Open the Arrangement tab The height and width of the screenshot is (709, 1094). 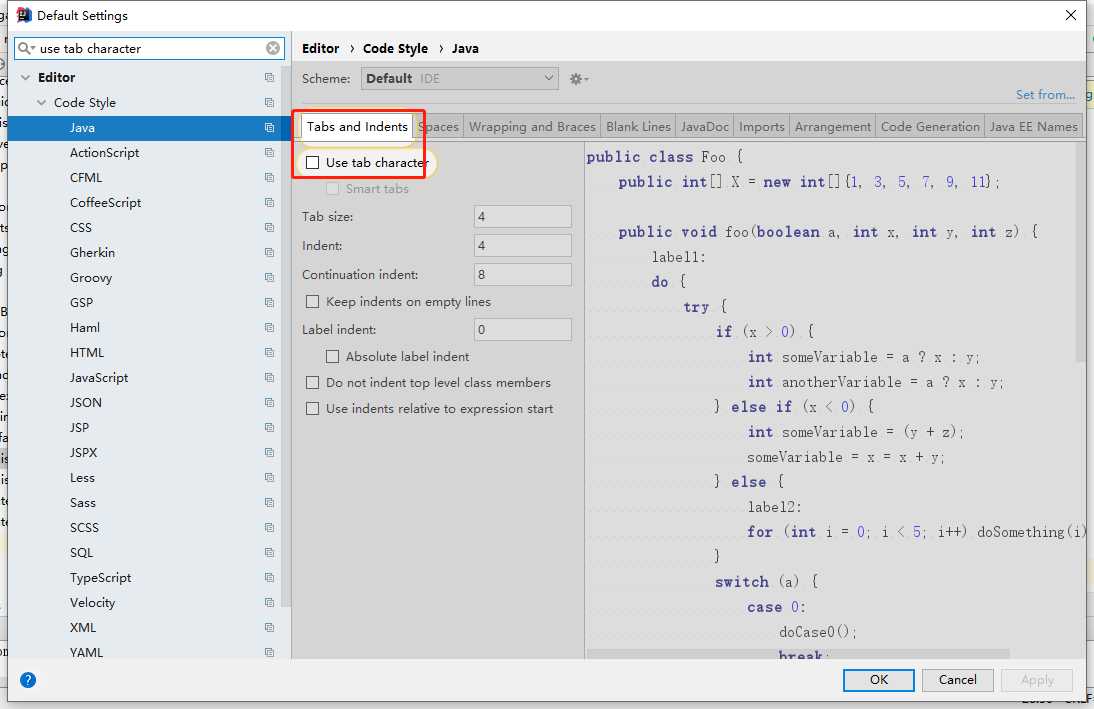click(x=833, y=127)
